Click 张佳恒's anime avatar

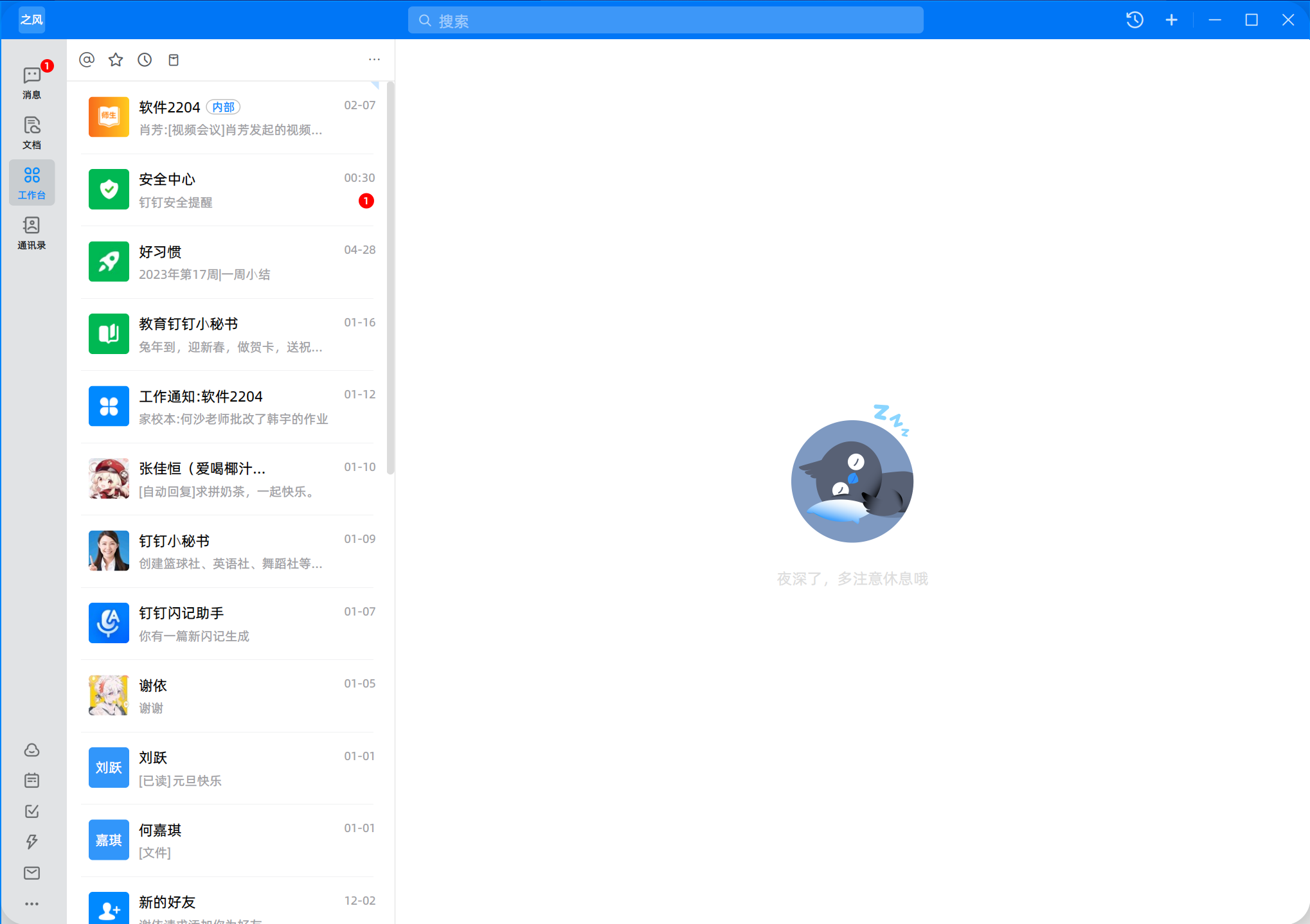[109, 479]
